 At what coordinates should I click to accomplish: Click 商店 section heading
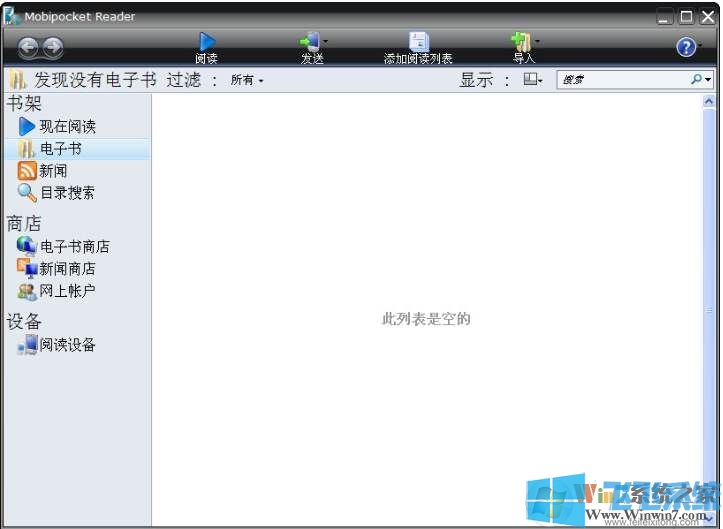coord(24,224)
